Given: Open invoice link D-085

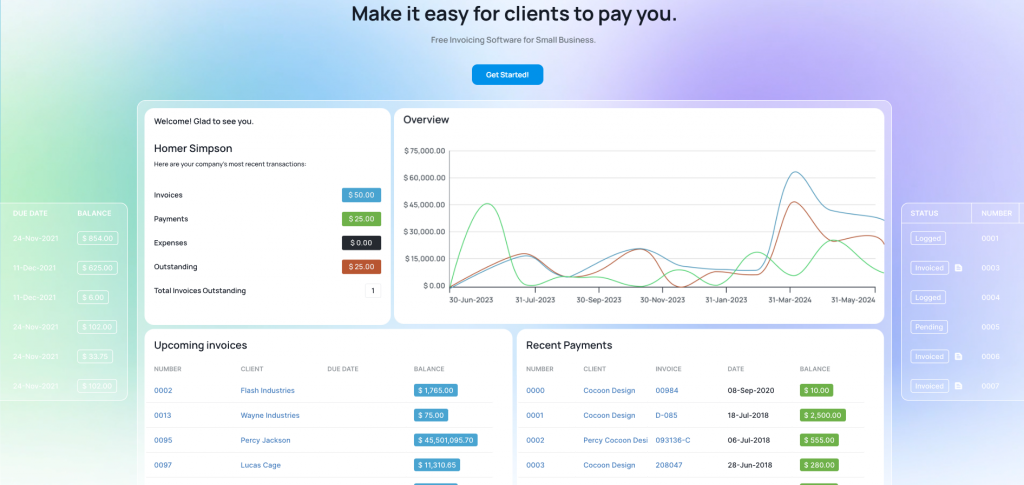Looking at the screenshot, I should (x=667, y=415).
